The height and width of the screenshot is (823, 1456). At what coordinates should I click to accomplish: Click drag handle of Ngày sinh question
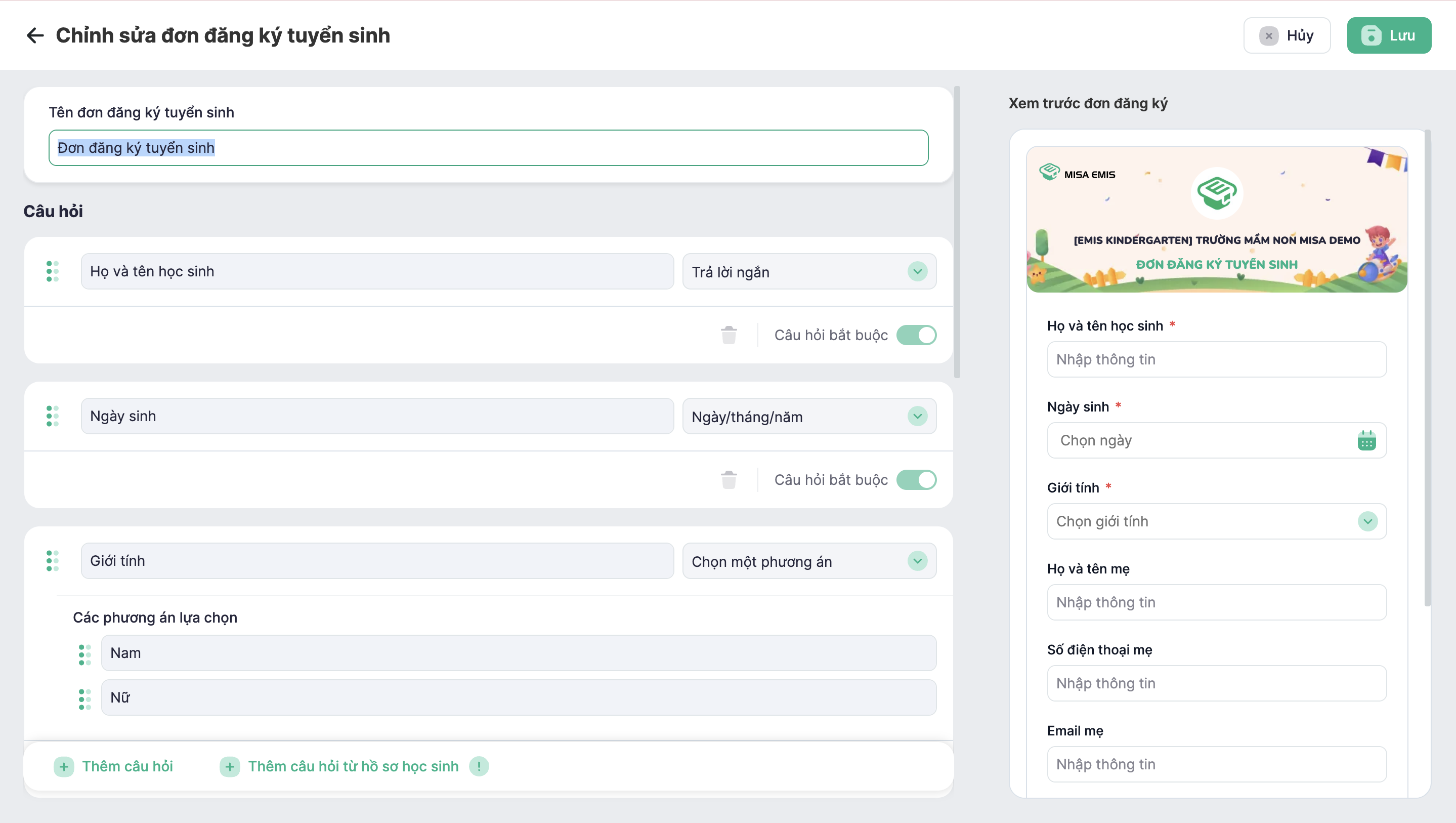pyautogui.click(x=53, y=416)
